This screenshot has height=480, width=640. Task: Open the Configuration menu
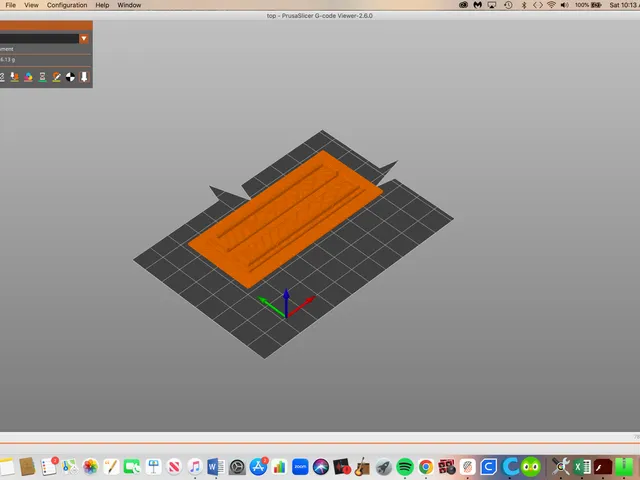[67, 5]
